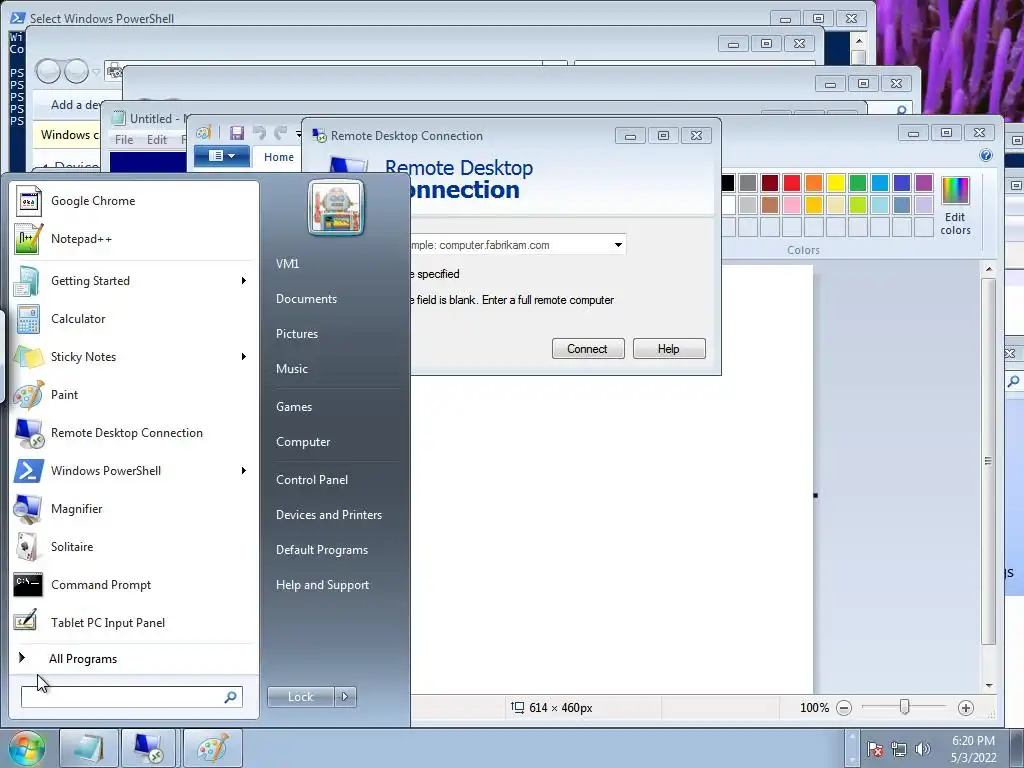
Task: Open Music from the Start menu
Action: click(x=291, y=369)
